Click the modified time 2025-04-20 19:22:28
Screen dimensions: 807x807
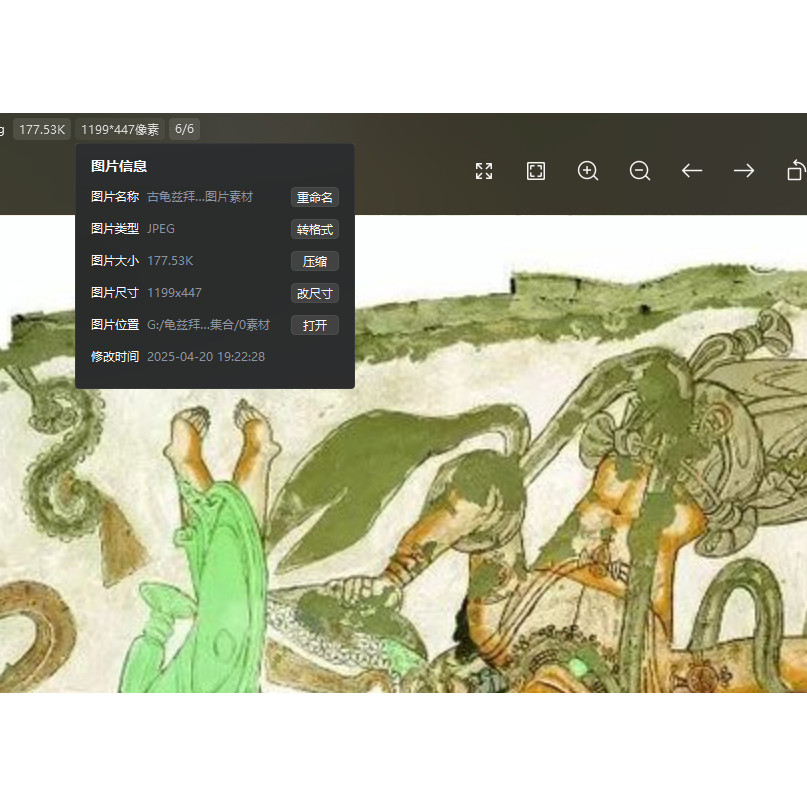click(x=206, y=357)
